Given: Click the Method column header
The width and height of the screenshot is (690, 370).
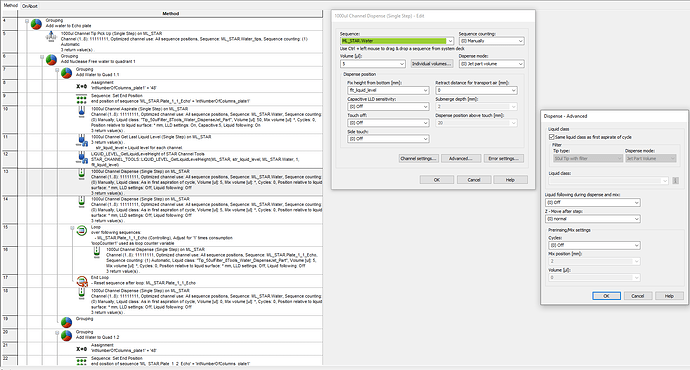Looking at the screenshot, I should coord(170,14).
